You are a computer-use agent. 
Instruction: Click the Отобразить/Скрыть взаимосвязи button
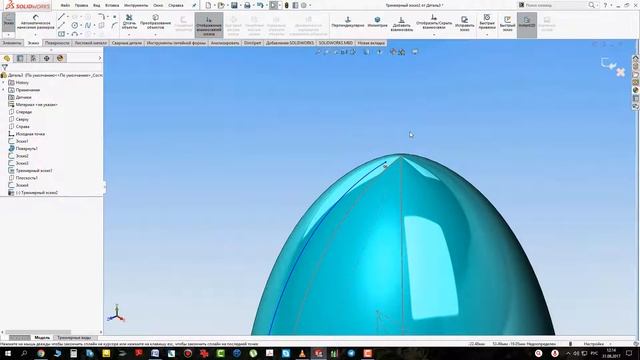tap(434, 22)
